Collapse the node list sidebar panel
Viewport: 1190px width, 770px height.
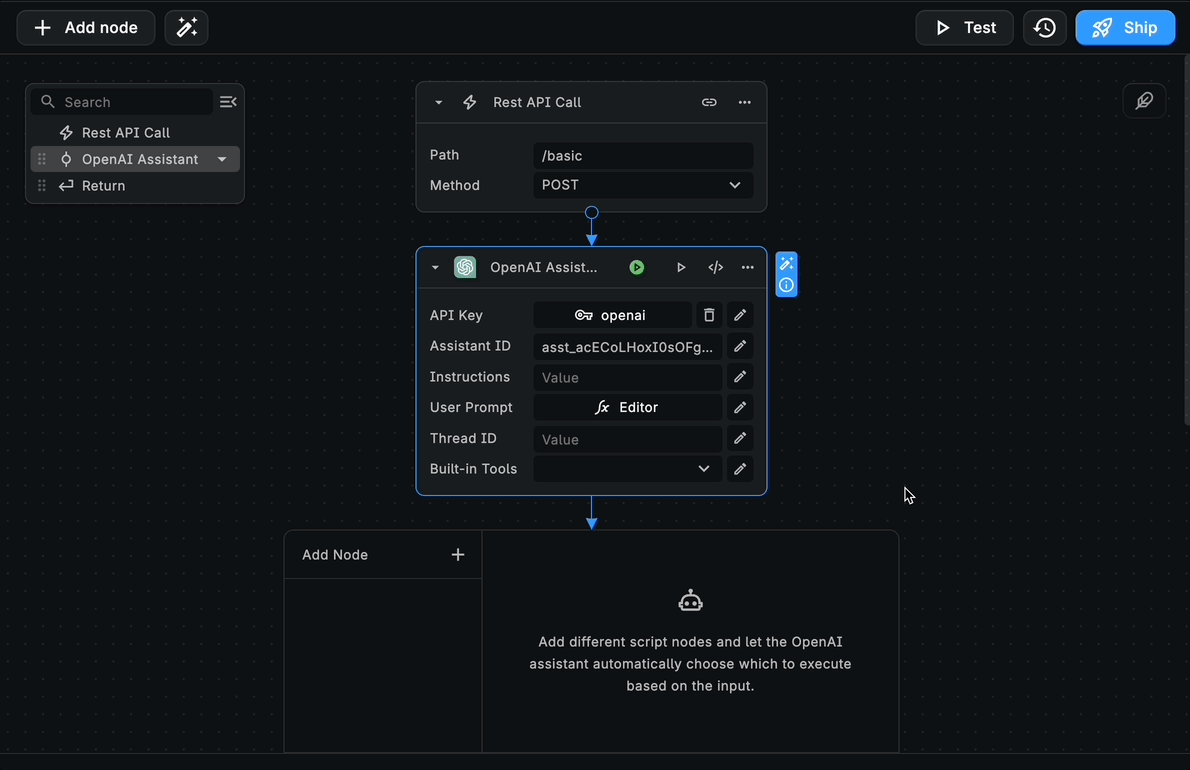(x=228, y=102)
